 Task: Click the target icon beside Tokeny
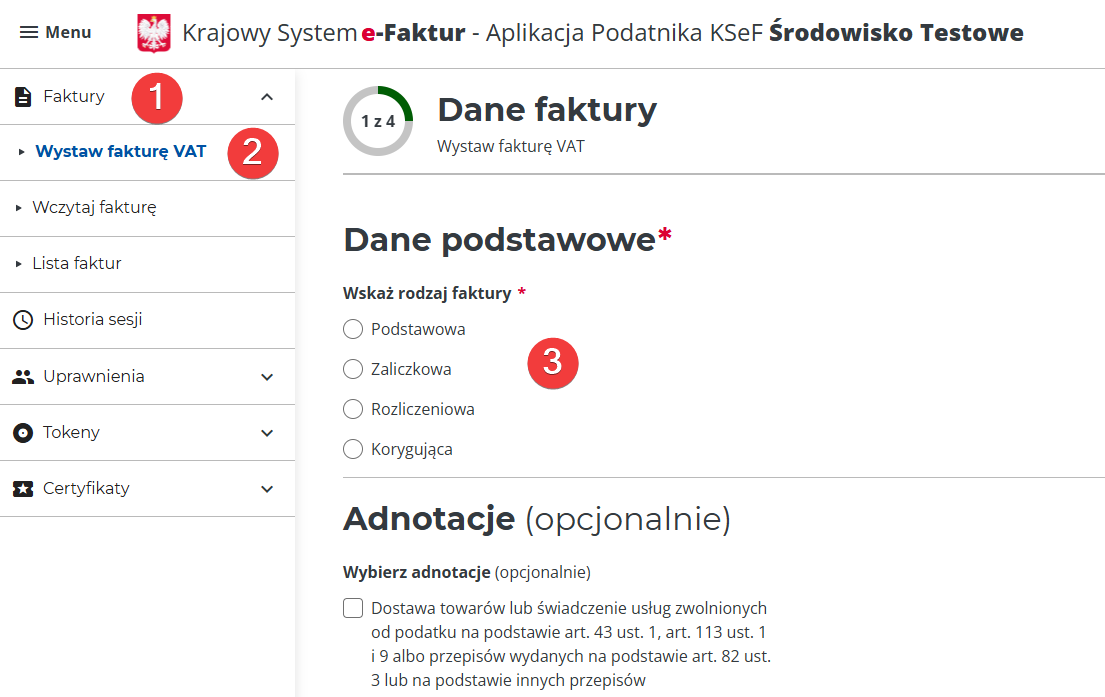tap(22, 432)
